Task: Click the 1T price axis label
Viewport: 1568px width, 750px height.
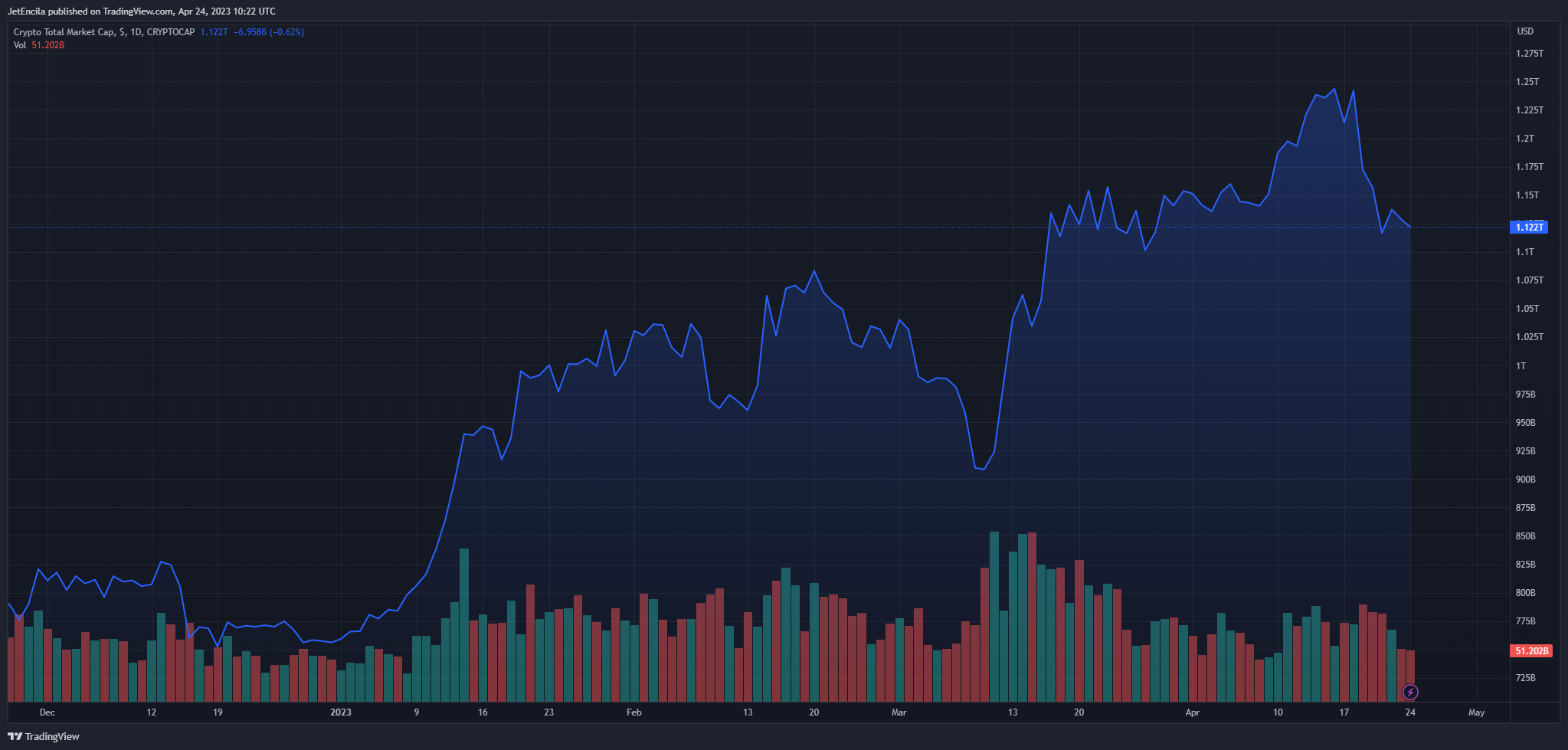Action: (1521, 366)
